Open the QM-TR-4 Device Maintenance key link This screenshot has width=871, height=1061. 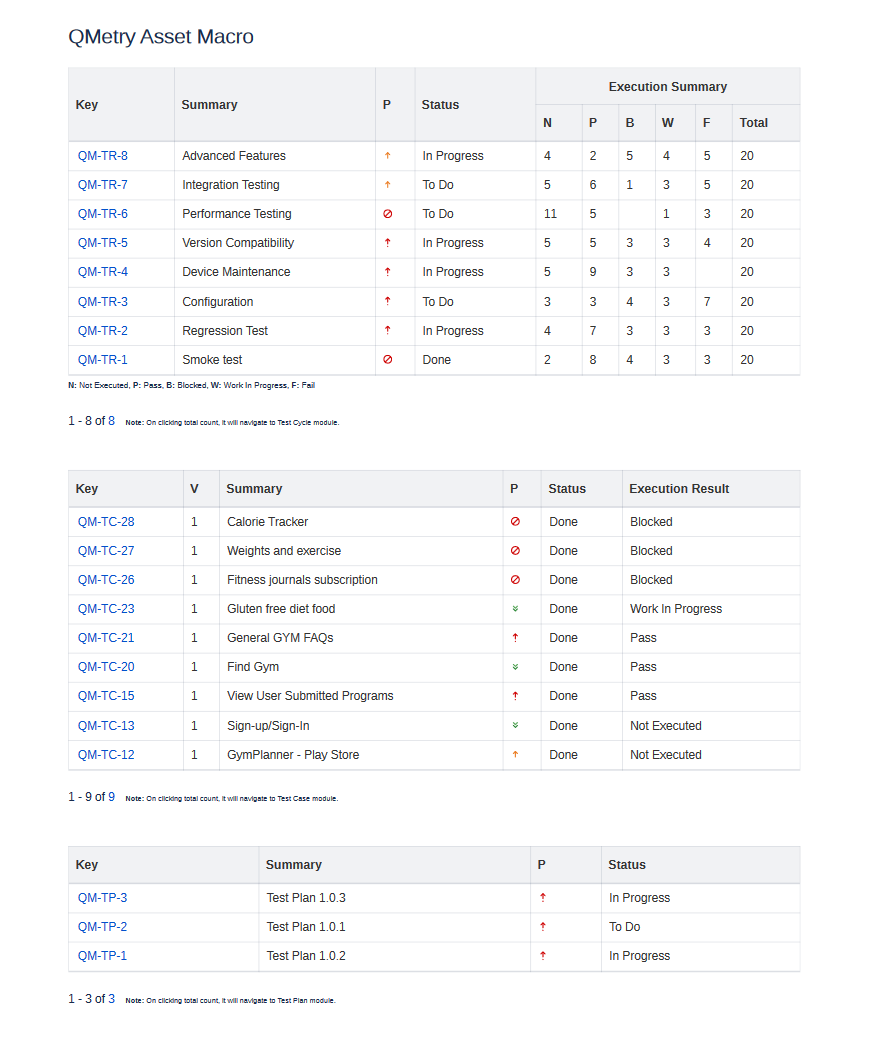[102, 272]
